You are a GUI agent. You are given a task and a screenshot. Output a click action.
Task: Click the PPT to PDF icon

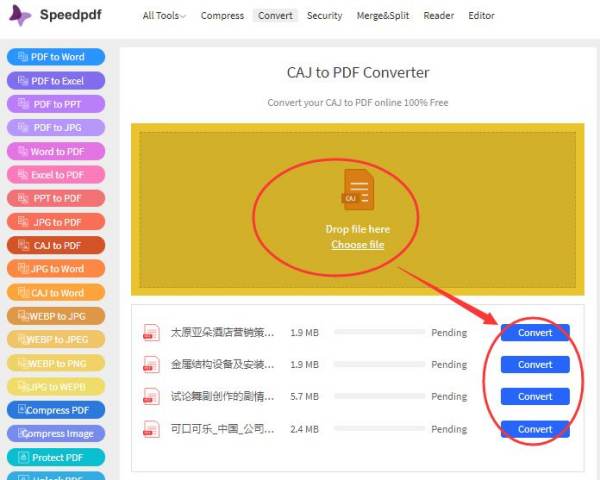click(23, 198)
